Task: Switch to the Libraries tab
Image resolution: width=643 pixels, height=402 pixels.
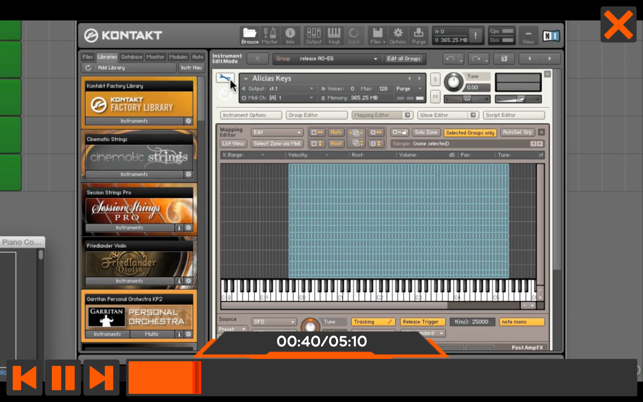Action: point(107,57)
